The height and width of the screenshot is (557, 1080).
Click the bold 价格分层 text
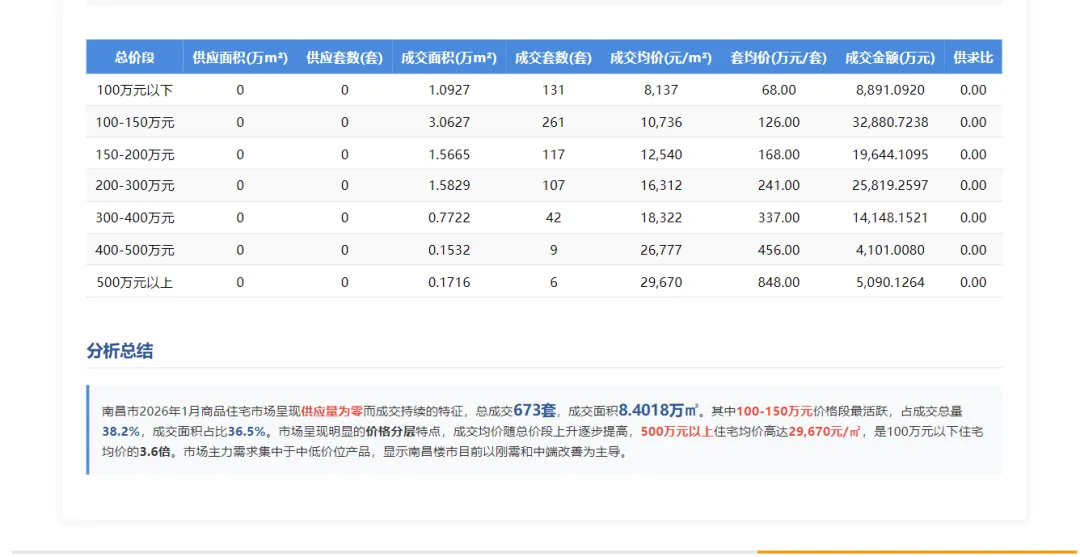click(x=391, y=432)
